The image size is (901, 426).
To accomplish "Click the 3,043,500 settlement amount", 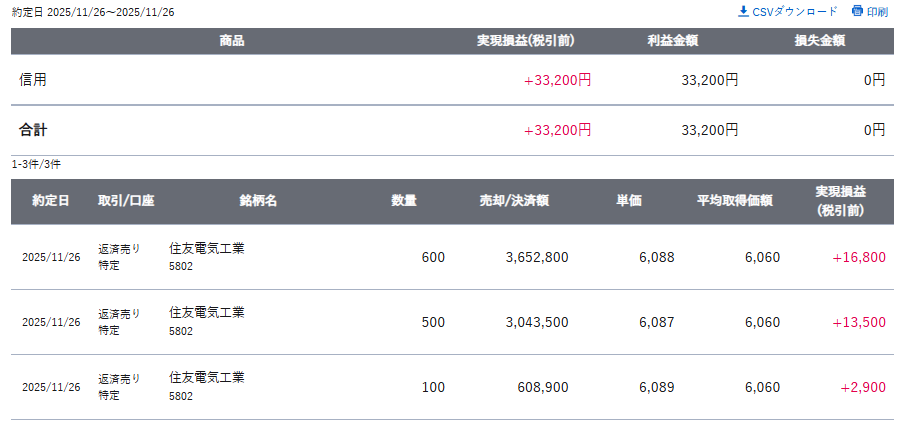I will click(x=537, y=322).
